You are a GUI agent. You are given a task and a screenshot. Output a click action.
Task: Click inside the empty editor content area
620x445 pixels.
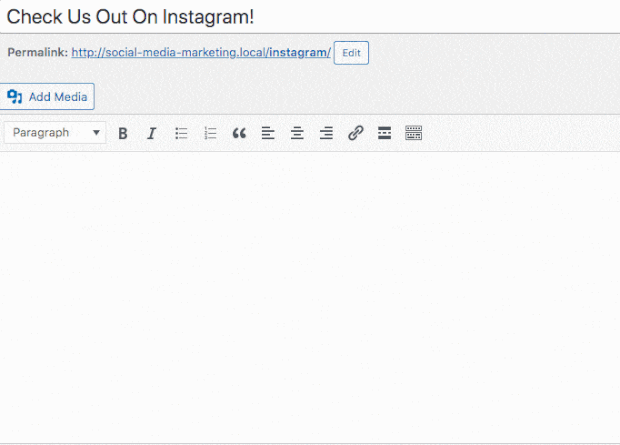click(310, 297)
